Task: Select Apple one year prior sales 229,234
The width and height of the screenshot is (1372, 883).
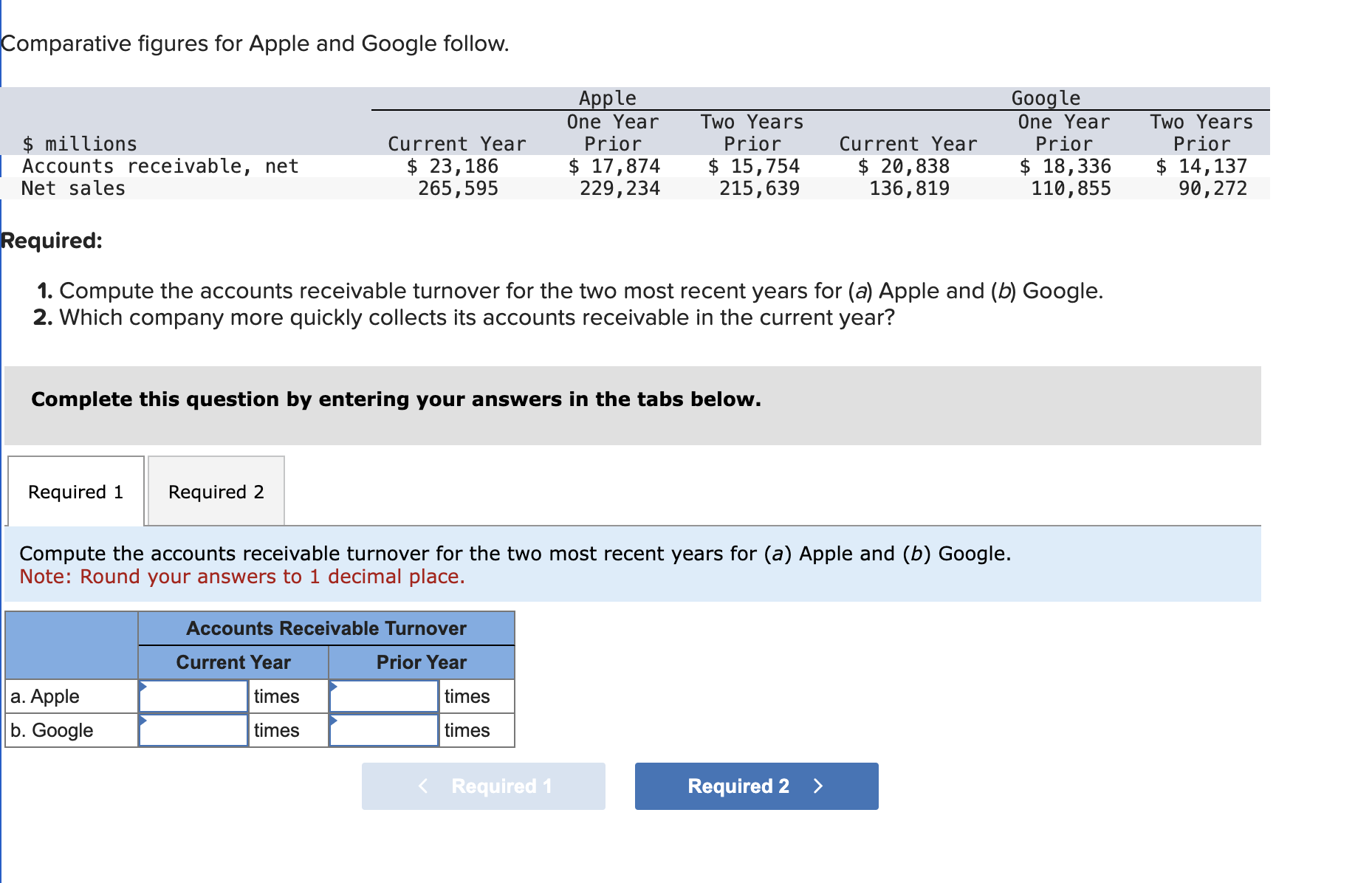Action: tap(620, 188)
